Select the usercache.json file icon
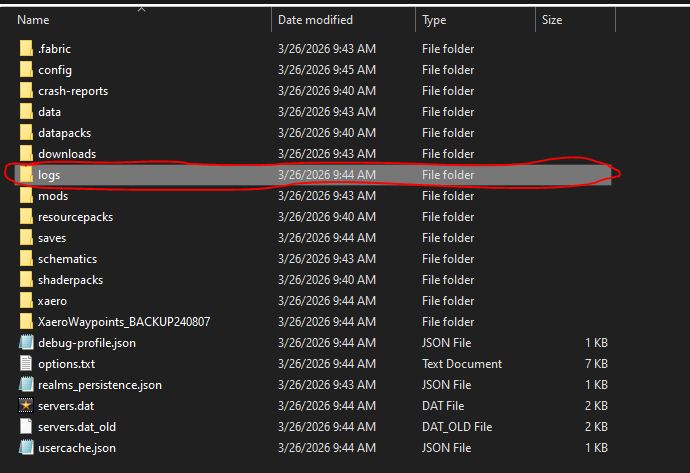690x473 pixels. click(26, 448)
